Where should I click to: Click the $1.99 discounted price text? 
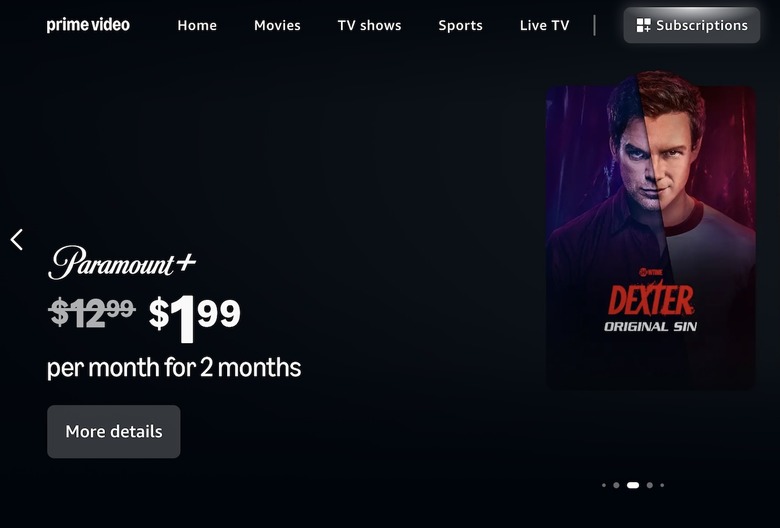click(195, 318)
